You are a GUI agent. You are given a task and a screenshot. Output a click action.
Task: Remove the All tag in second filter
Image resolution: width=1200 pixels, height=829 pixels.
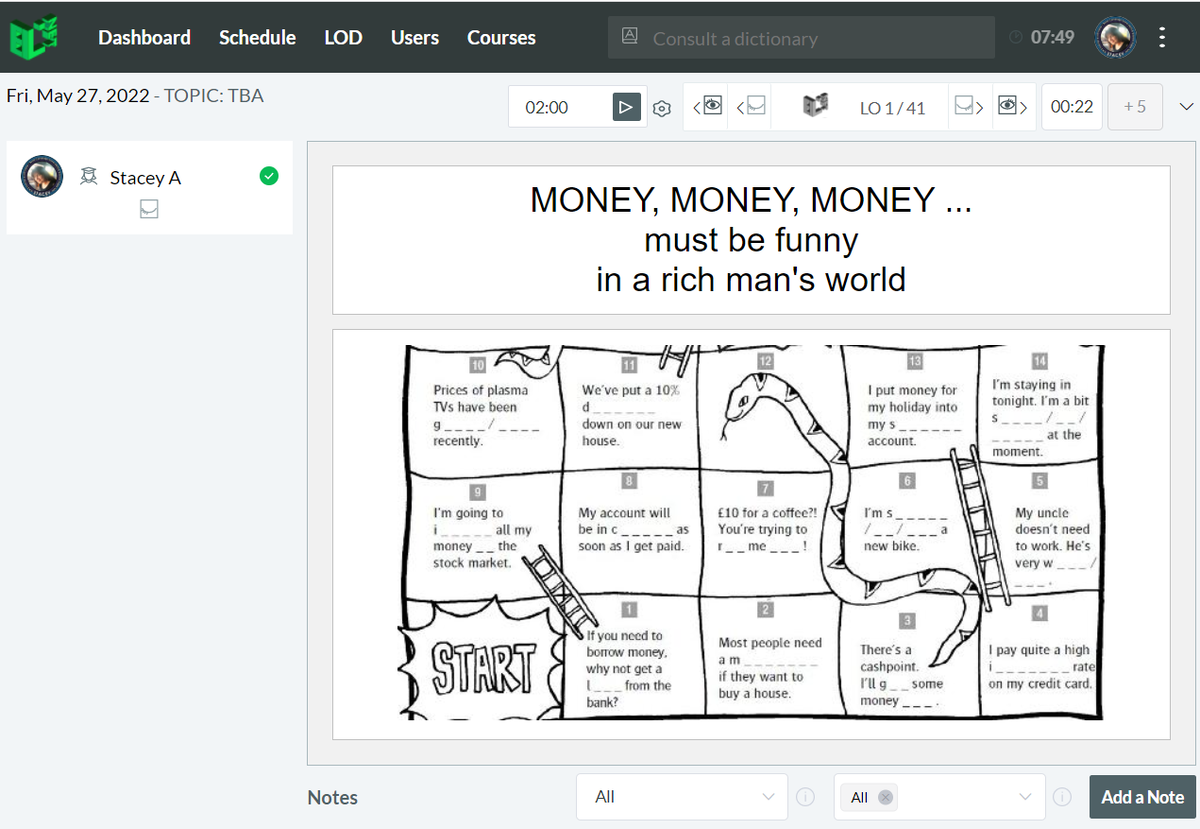point(885,797)
